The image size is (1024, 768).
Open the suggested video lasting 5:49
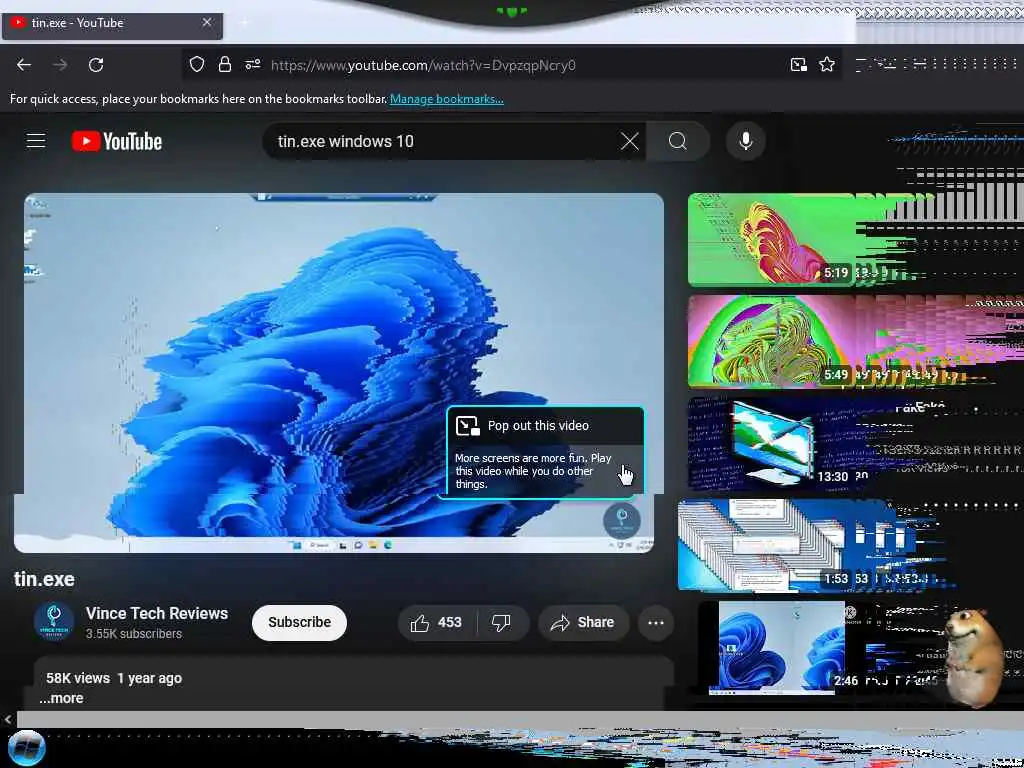[771, 342]
